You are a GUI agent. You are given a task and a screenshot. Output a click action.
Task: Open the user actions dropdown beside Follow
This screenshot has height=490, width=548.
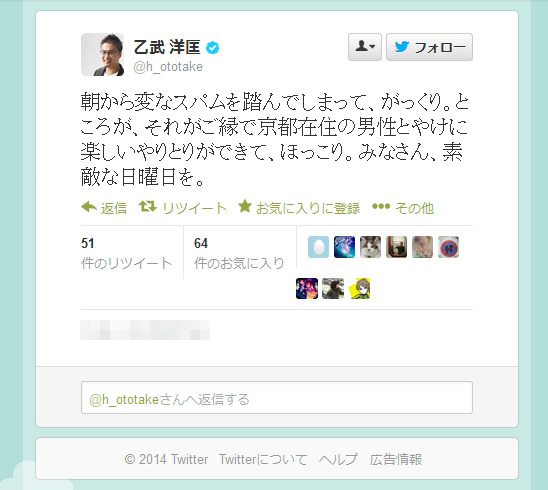click(x=365, y=47)
